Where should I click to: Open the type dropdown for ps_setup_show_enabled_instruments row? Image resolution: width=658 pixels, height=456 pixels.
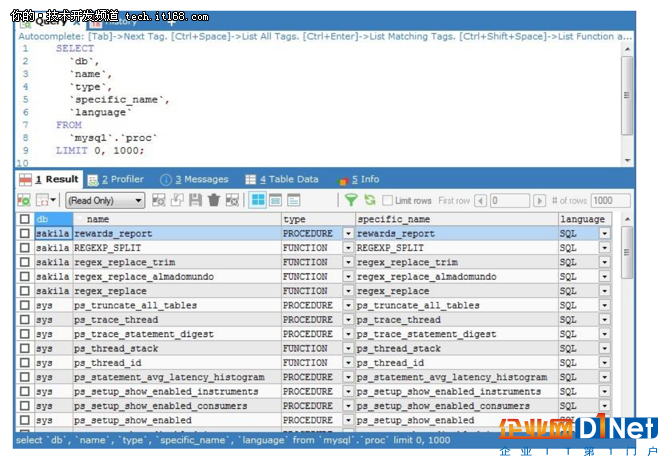(x=348, y=391)
